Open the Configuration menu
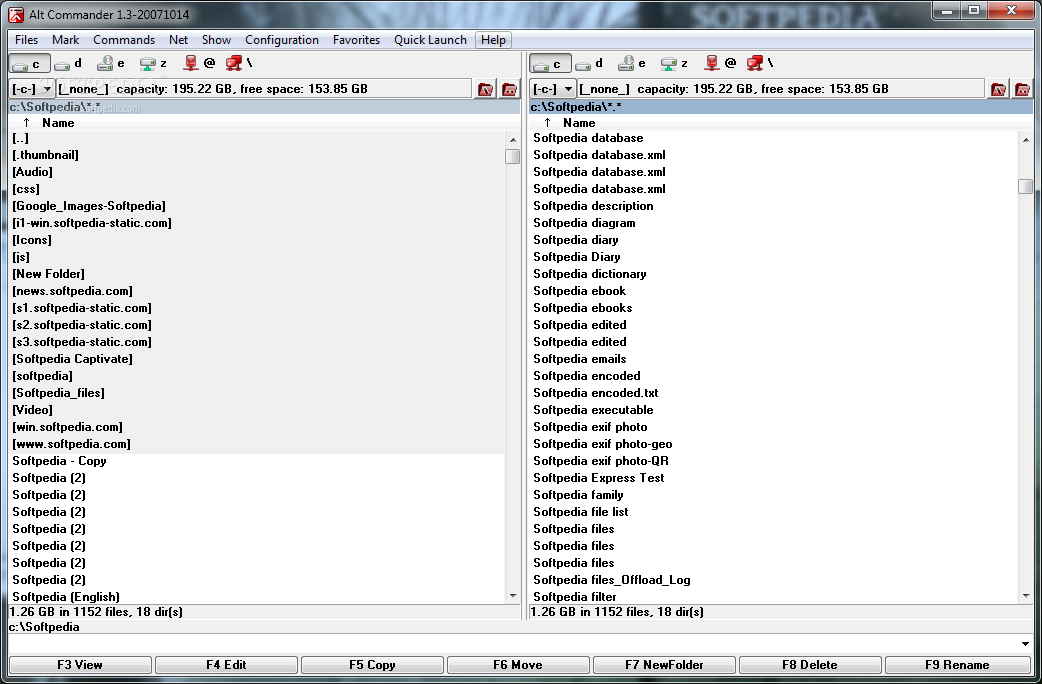 pos(282,40)
